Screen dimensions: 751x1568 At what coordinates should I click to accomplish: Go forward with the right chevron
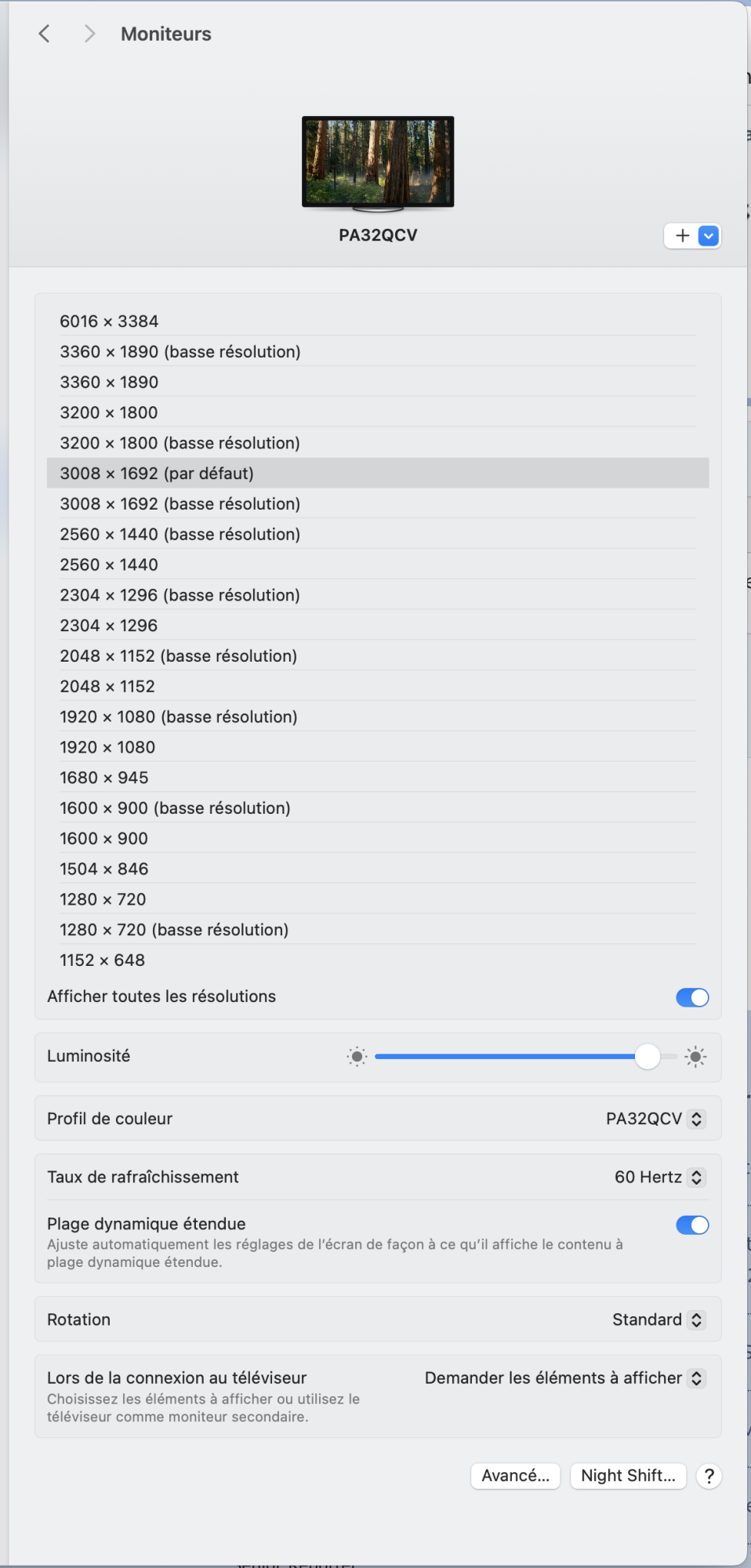click(x=89, y=34)
